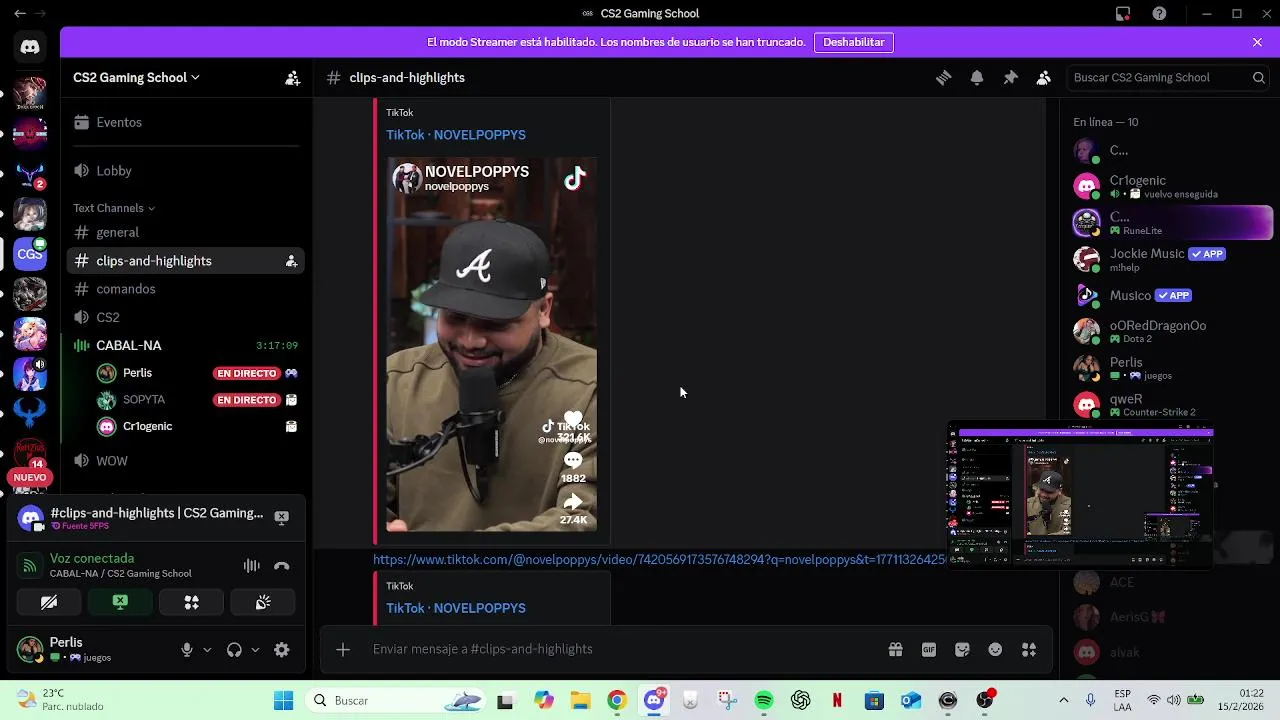This screenshot has height=720, width=1280.
Task: Collapse Text Channels category
Action: point(114,208)
